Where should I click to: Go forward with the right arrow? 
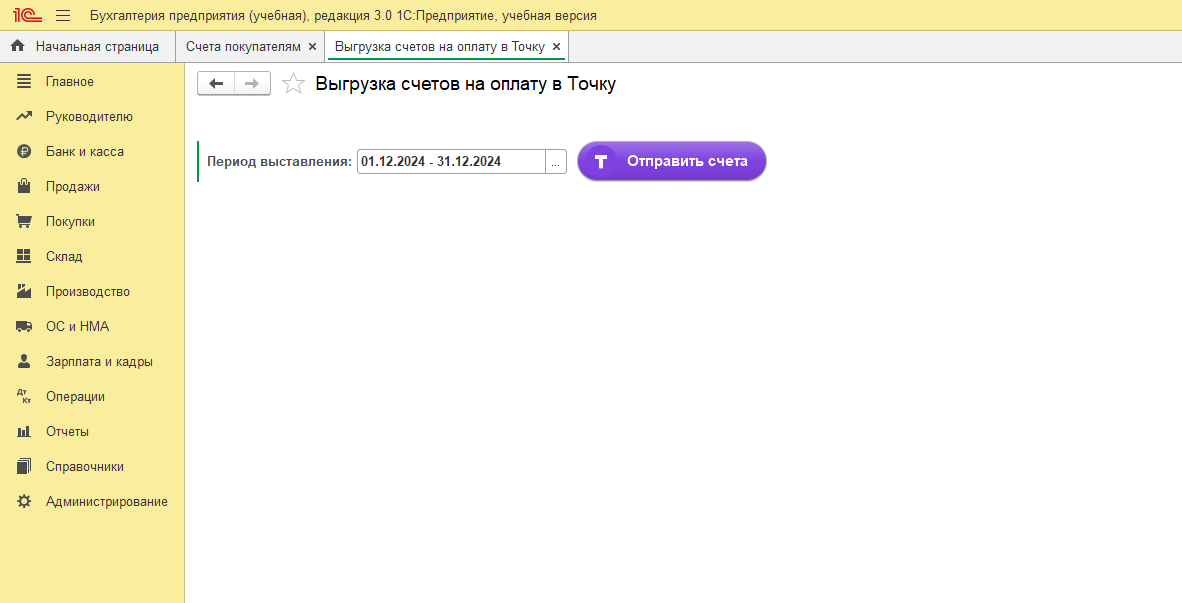252,84
